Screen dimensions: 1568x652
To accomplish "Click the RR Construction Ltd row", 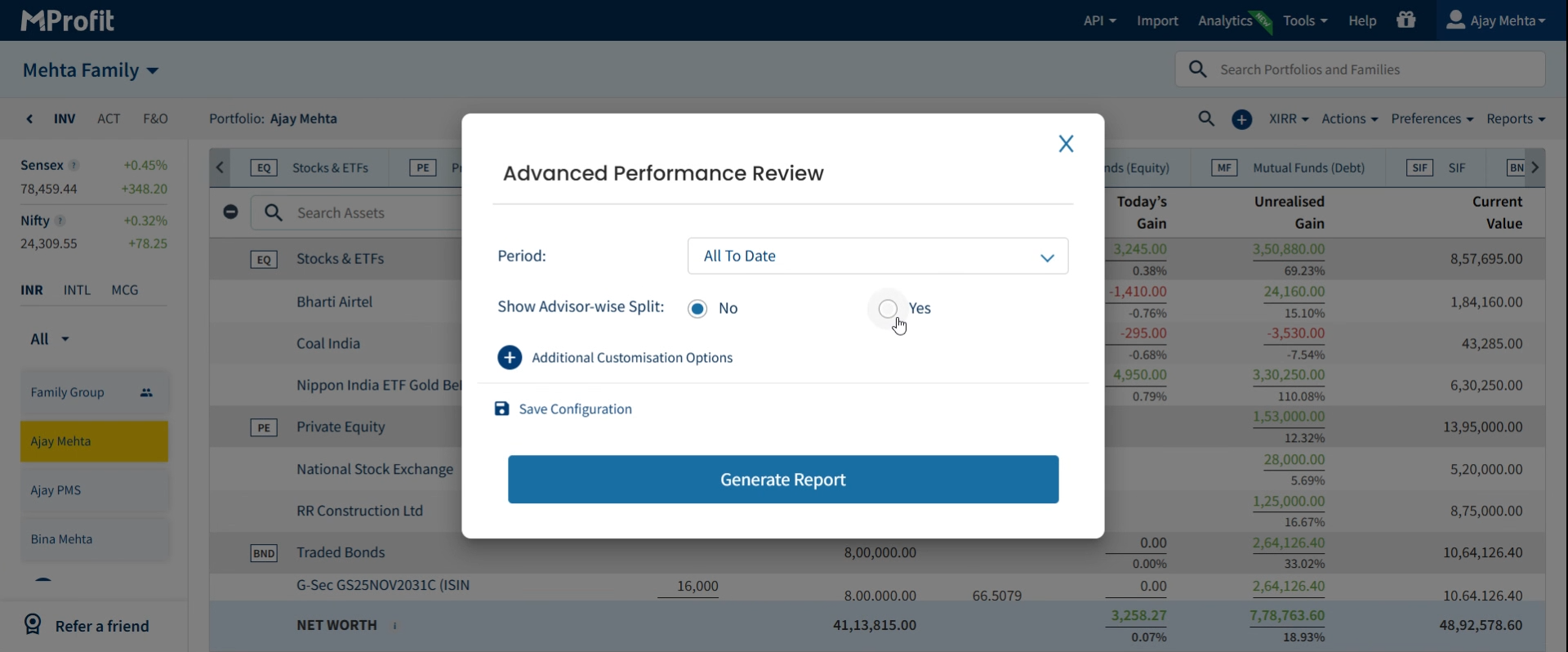I will click(x=359, y=511).
